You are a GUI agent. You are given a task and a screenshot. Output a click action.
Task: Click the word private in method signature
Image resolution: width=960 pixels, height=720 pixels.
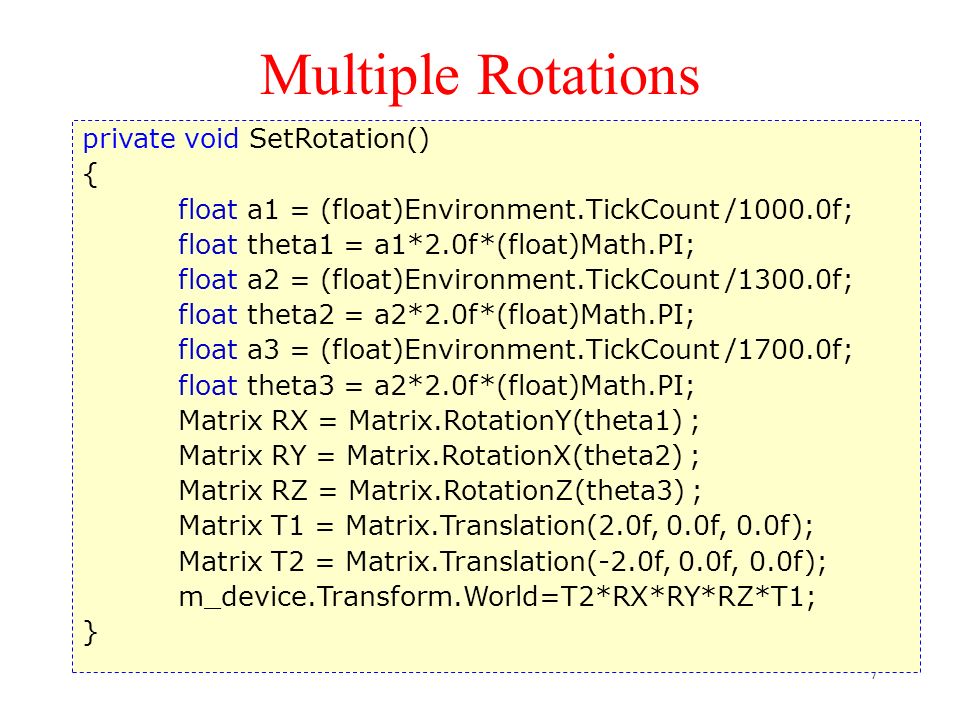[x=130, y=140]
